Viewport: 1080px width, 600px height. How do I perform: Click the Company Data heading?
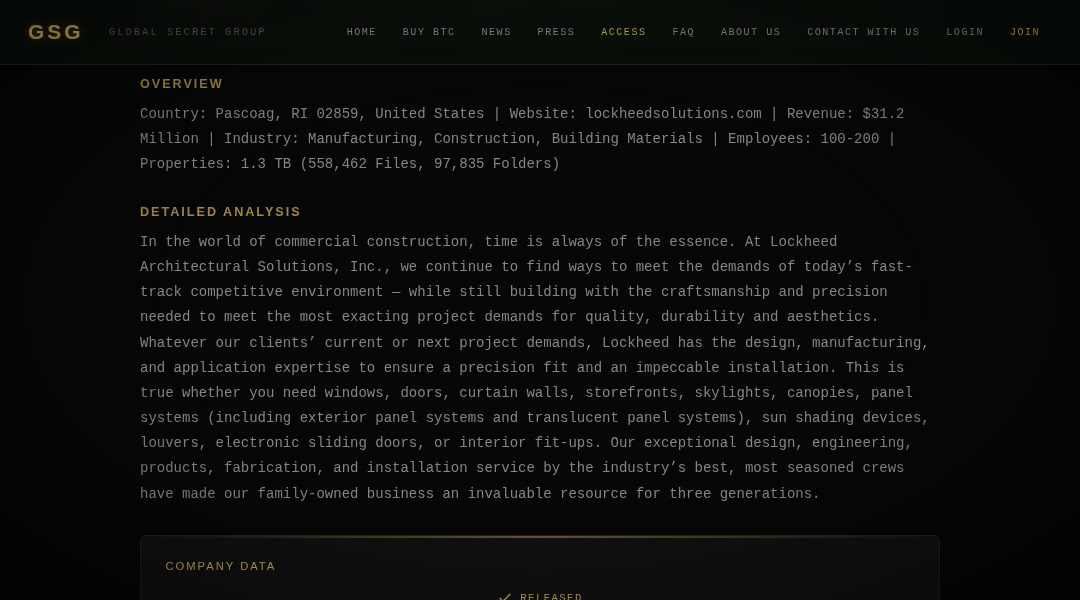tap(220, 566)
